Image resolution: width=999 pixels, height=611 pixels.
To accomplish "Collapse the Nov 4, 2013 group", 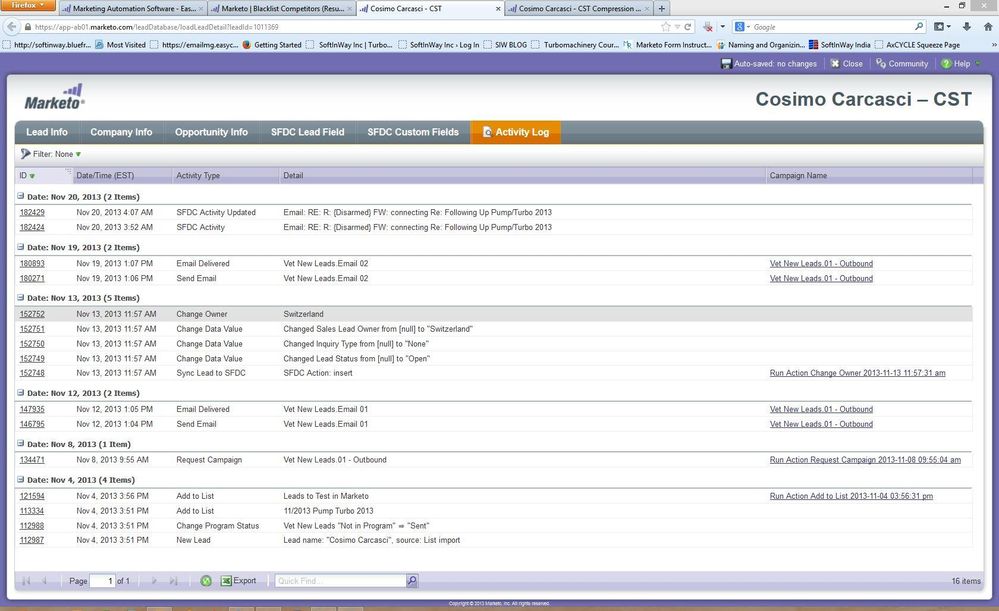I will pyautogui.click(x=21, y=480).
